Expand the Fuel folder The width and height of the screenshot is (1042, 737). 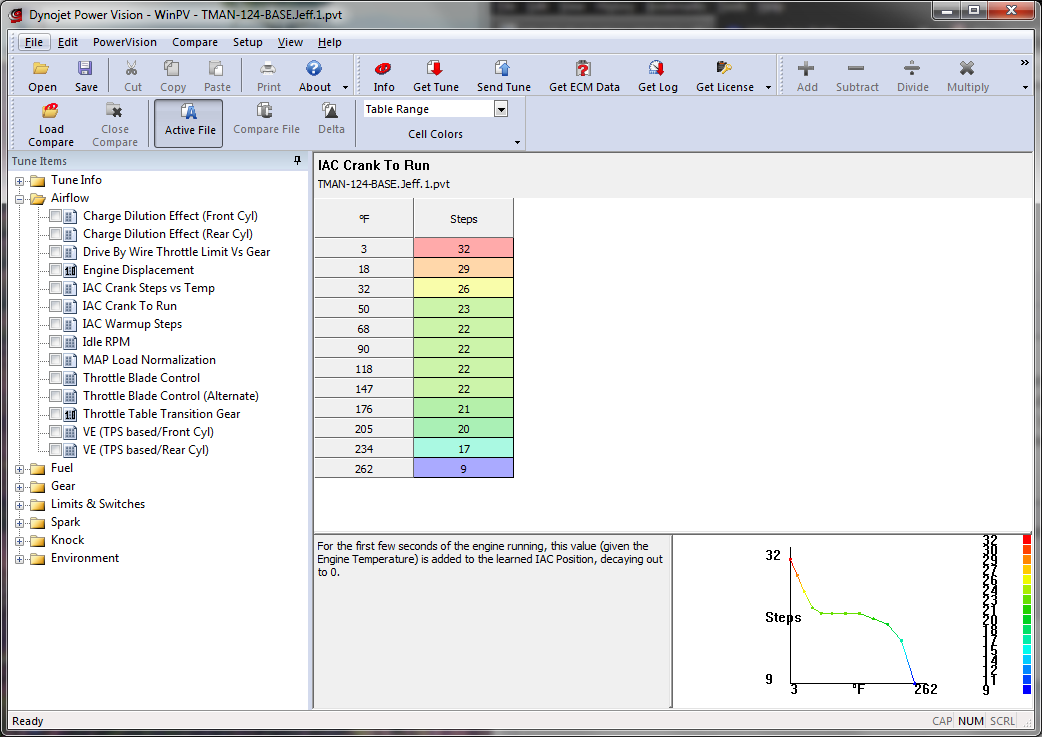pyautogui.click(x=20, y=468)
